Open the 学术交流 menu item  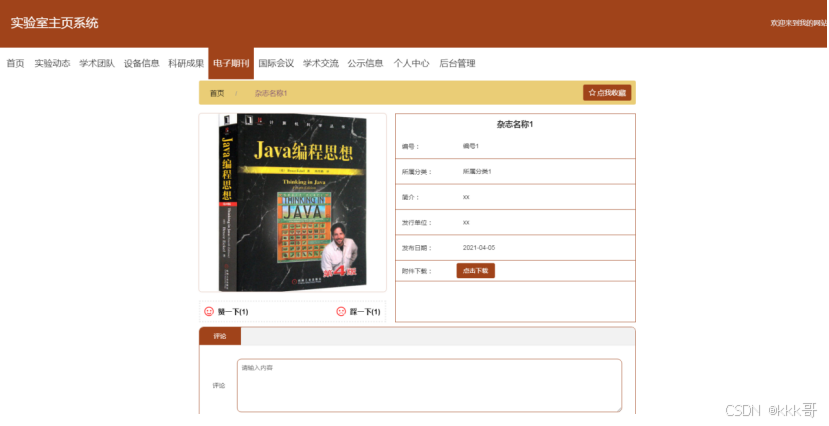pyautogui.click(x=320, y=63)
